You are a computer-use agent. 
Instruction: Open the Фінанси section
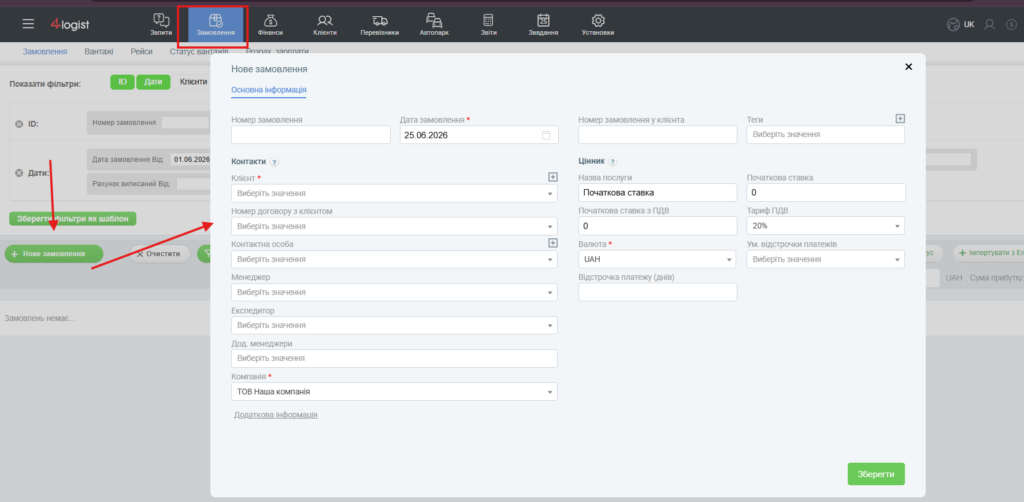(x=270, y=24)
